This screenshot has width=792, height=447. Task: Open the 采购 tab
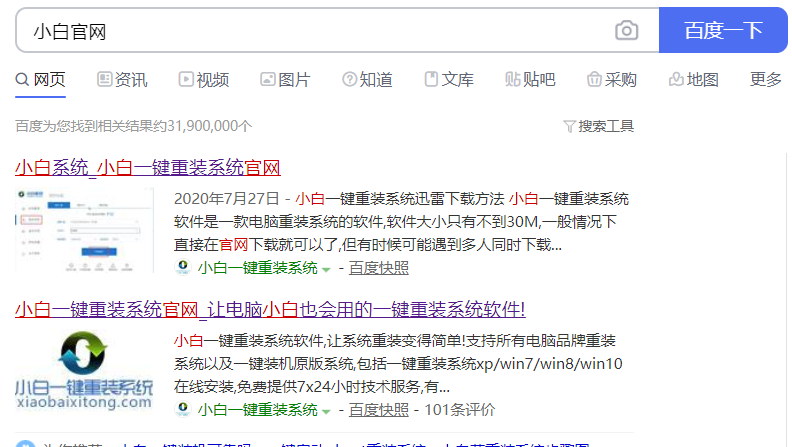coord(611,80)
